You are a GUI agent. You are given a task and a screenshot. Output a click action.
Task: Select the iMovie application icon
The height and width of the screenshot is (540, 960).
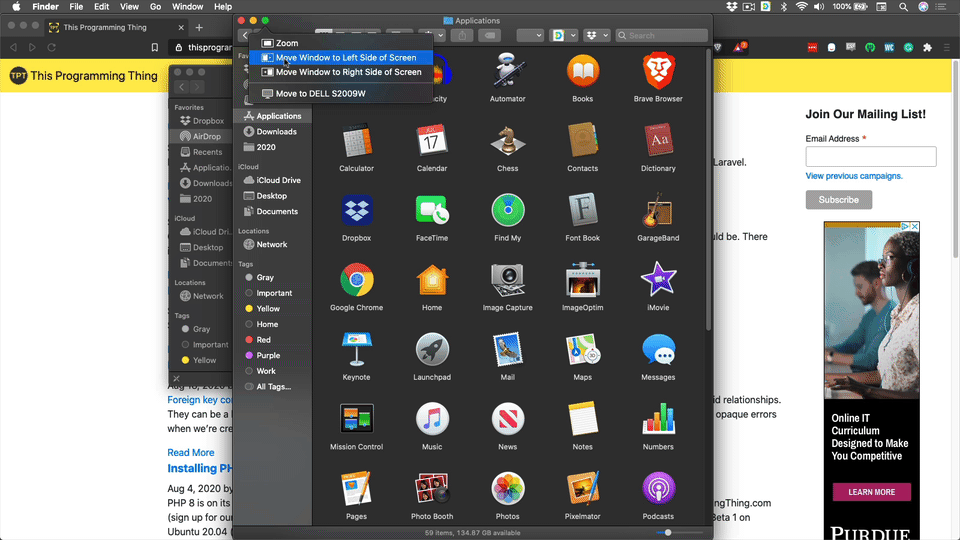point(657,281)
